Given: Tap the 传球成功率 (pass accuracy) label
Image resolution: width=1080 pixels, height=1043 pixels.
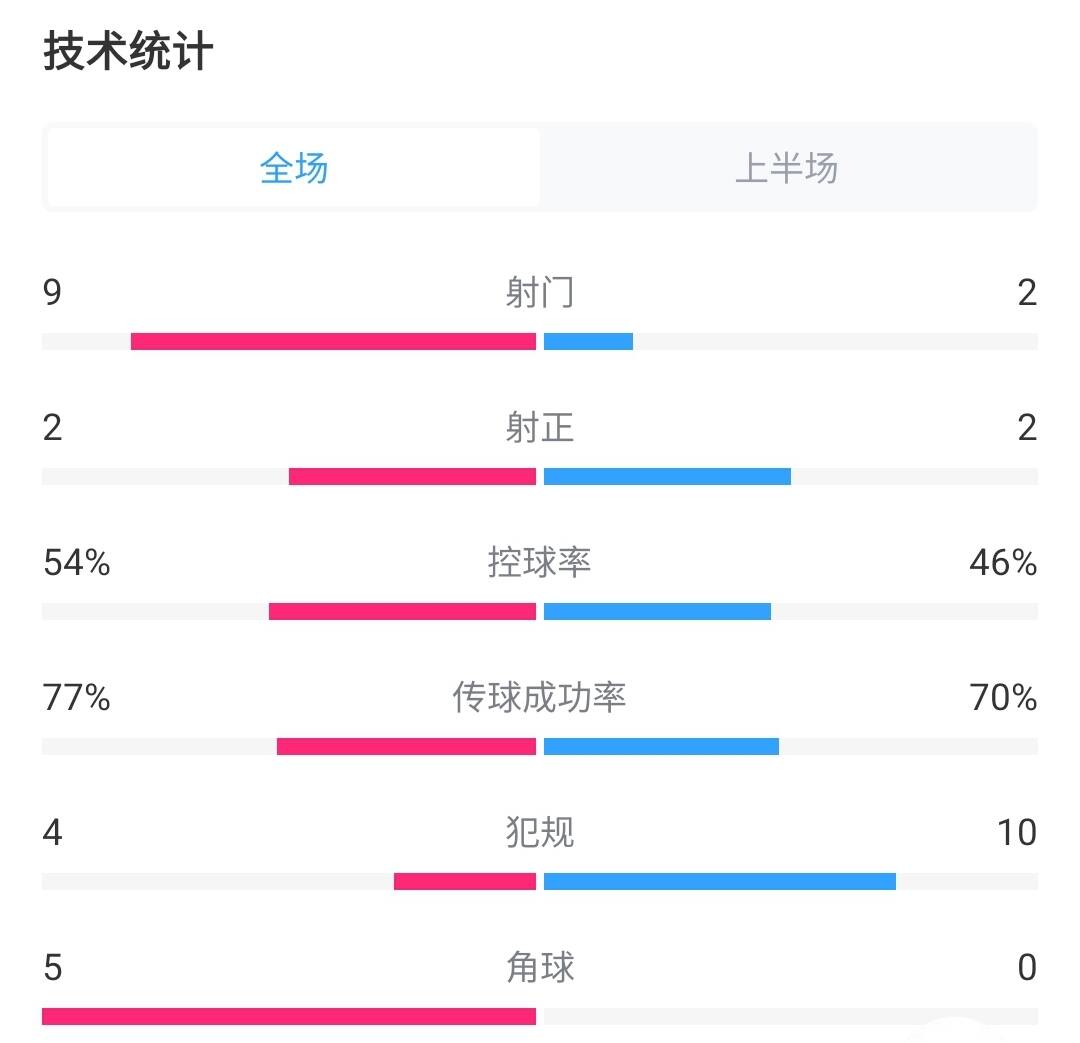Looking at the screenshot, I should click(x=540, y=697).
